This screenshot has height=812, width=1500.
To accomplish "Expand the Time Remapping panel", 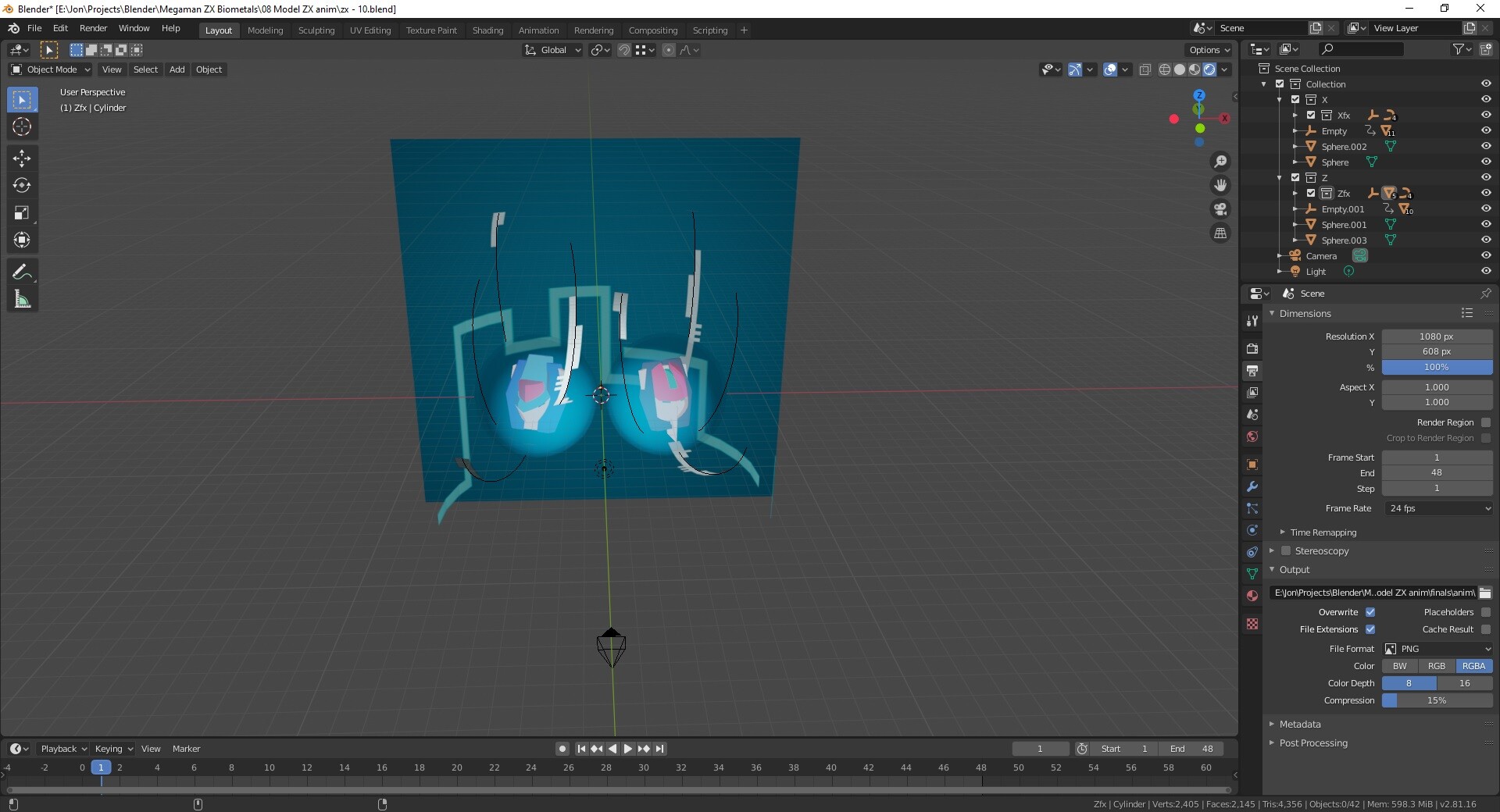I will (x=1323, y=532).
